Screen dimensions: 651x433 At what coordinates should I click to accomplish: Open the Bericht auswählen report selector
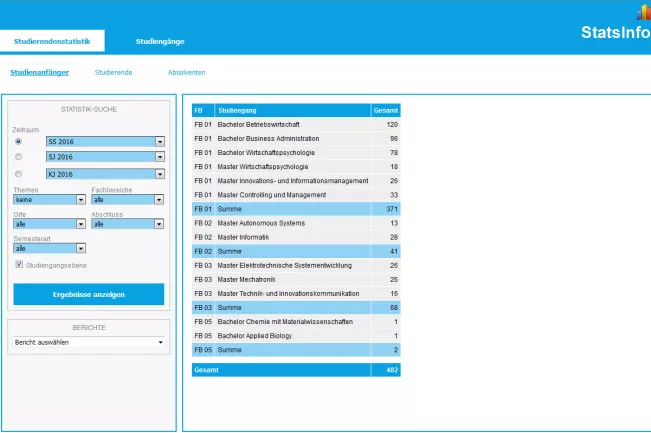coord(89,342)
